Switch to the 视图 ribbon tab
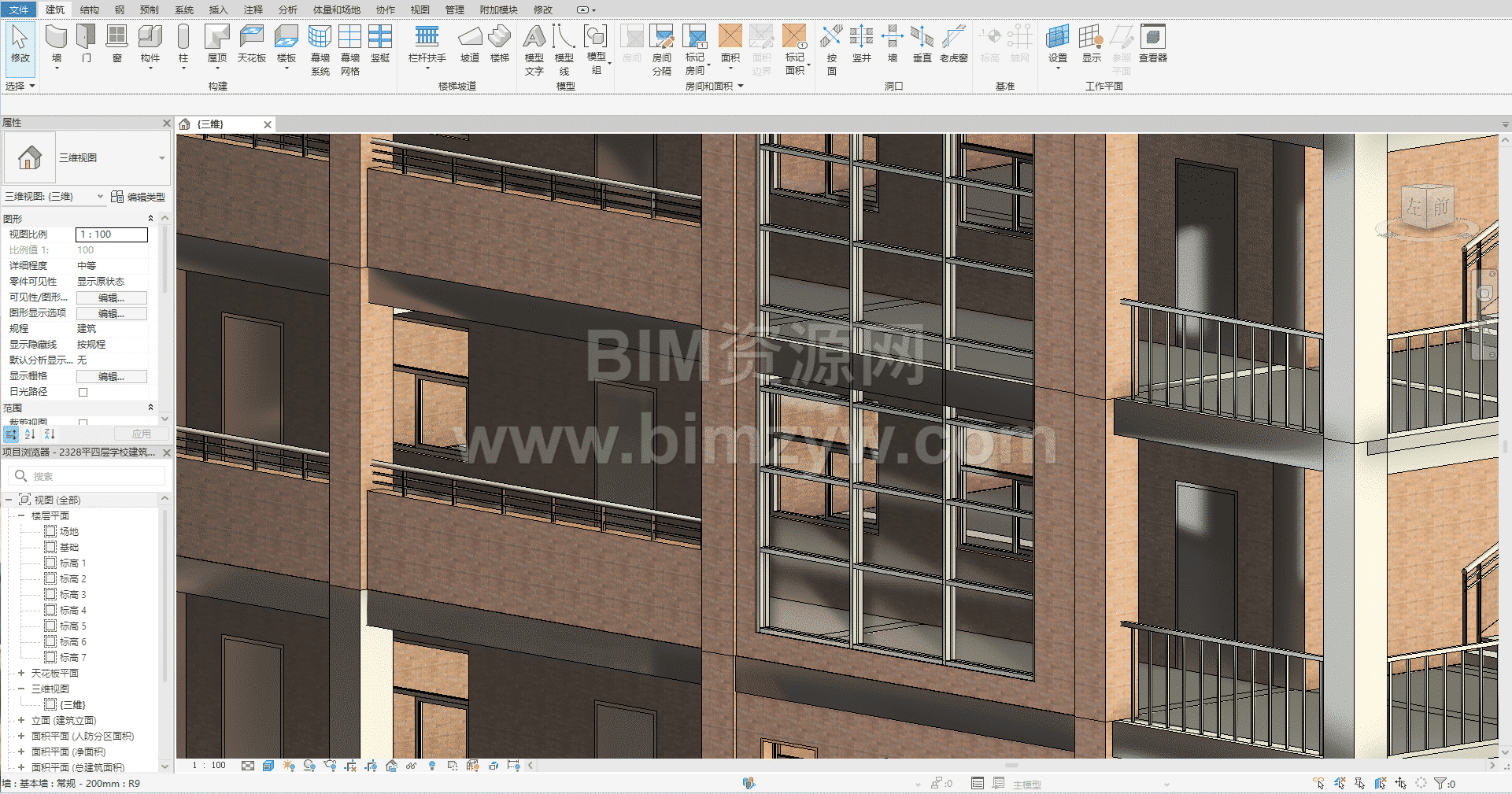The width and height of the screenshot is (1512, 794). pyautogui.click(x=420, y=9)
